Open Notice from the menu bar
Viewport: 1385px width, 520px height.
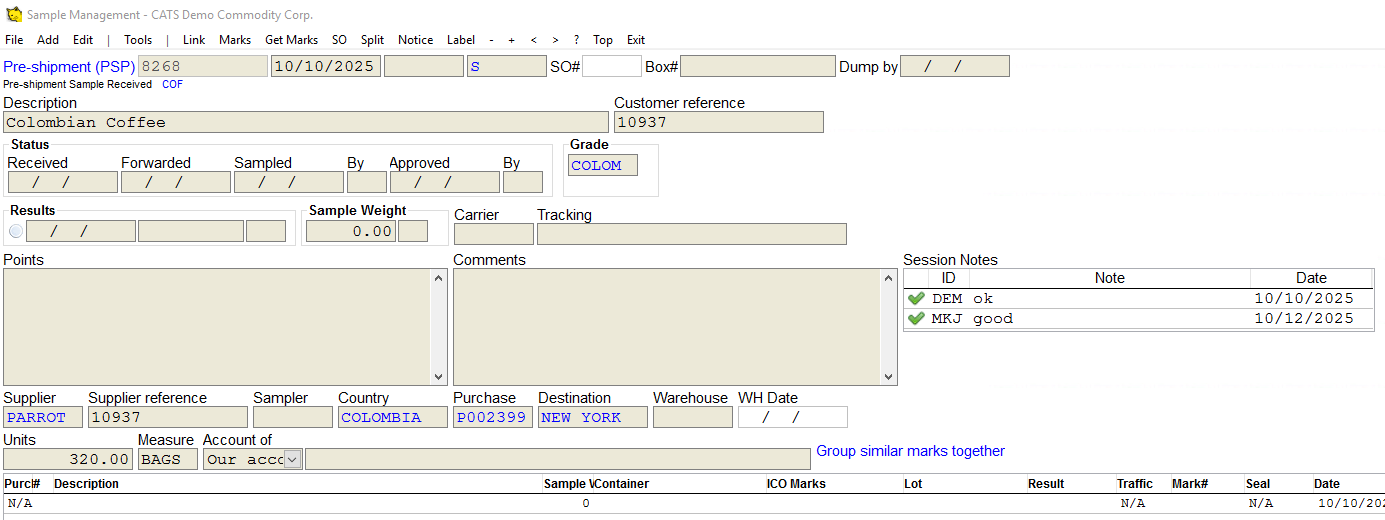coord(416,40)
